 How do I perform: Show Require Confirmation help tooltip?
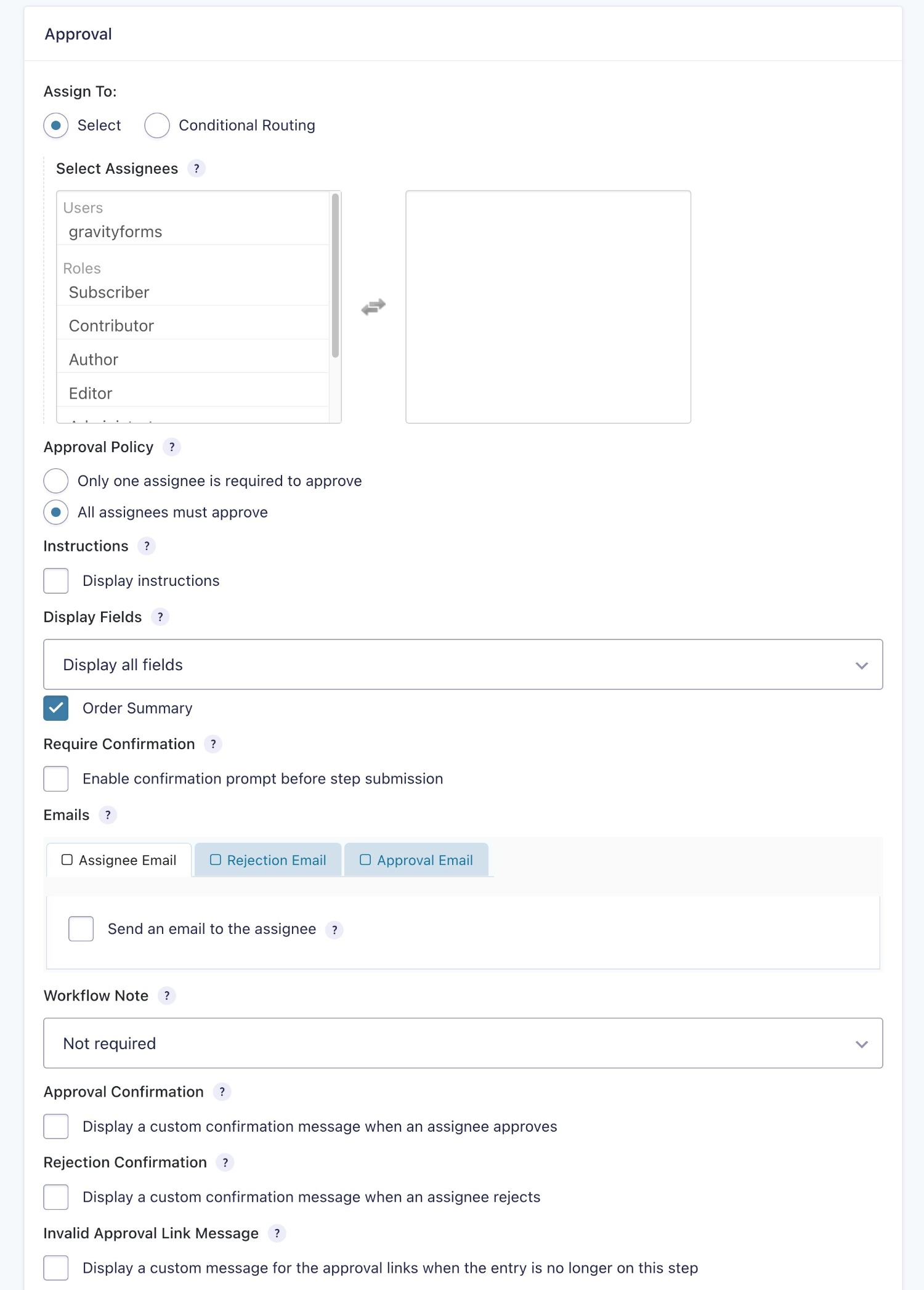pyautogui.click(x=213, y=744)
